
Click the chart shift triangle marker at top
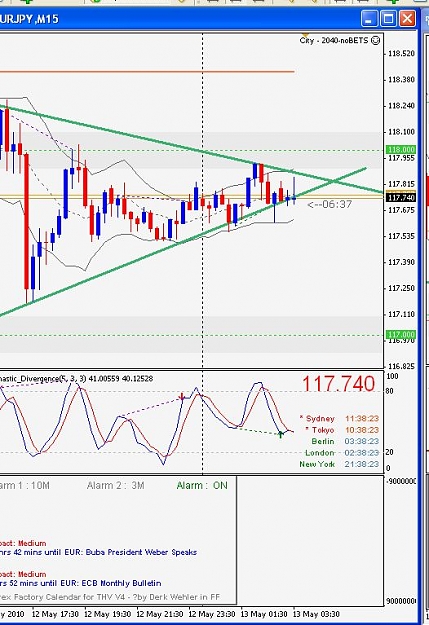306,35
